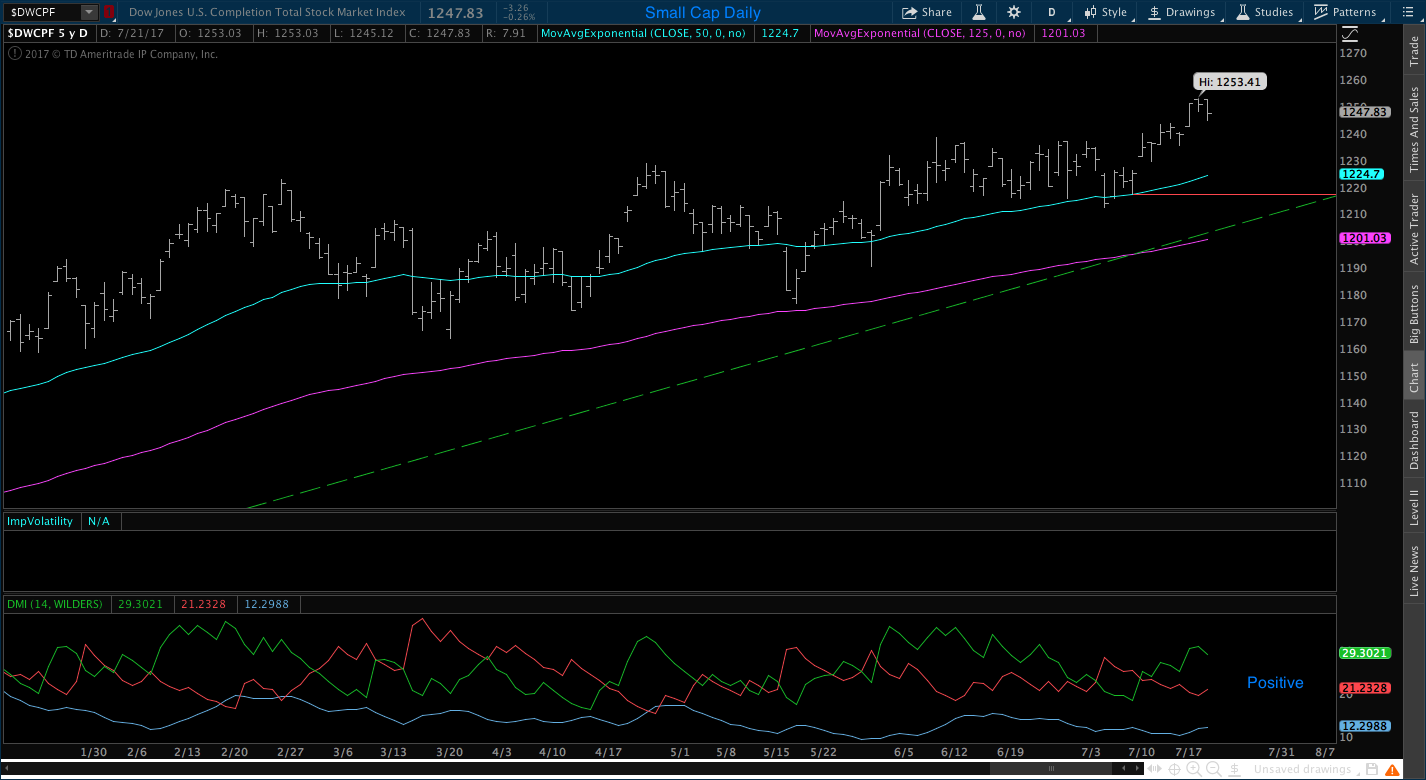Select the Chart side tab
Image resolution: width=1426 pixels, height=780 pixels.
click(x=1414, y=376)
